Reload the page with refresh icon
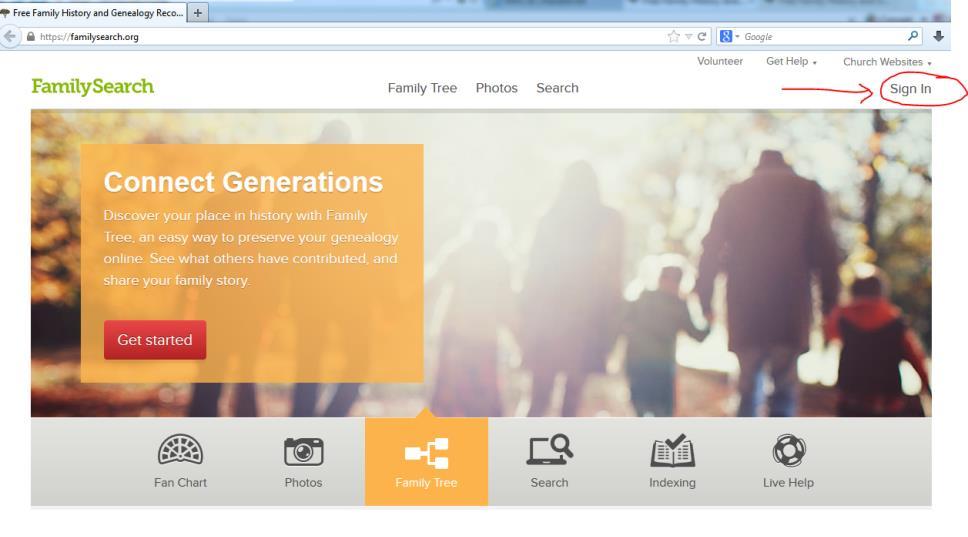Image resolution: width=968 pixels, height=537 pixels. pyautogui.click(x=702, y=36)
